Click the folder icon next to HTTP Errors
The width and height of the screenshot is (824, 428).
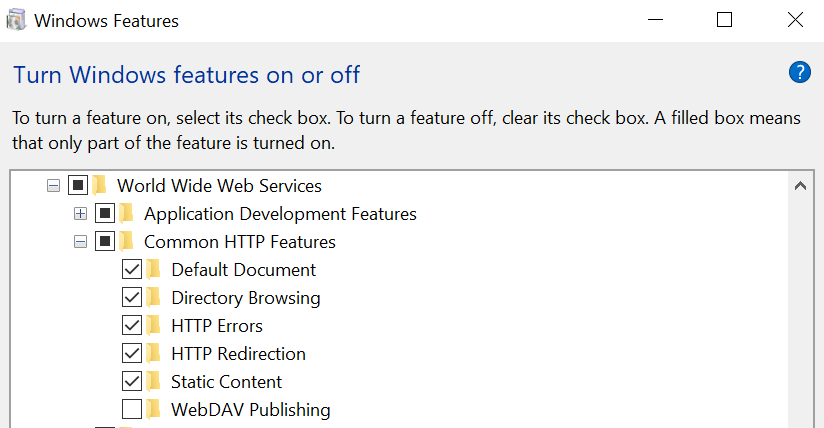(x=153, y=325)
